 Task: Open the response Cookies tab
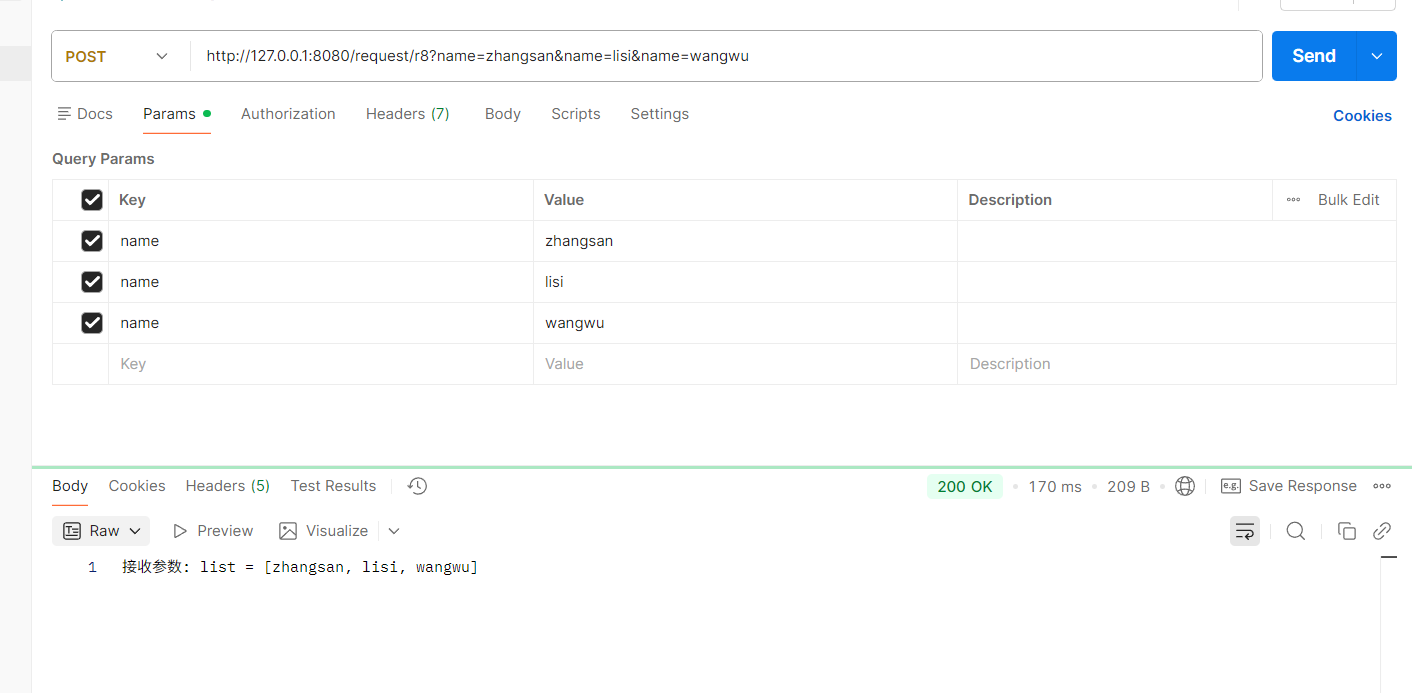coord(137,486)
